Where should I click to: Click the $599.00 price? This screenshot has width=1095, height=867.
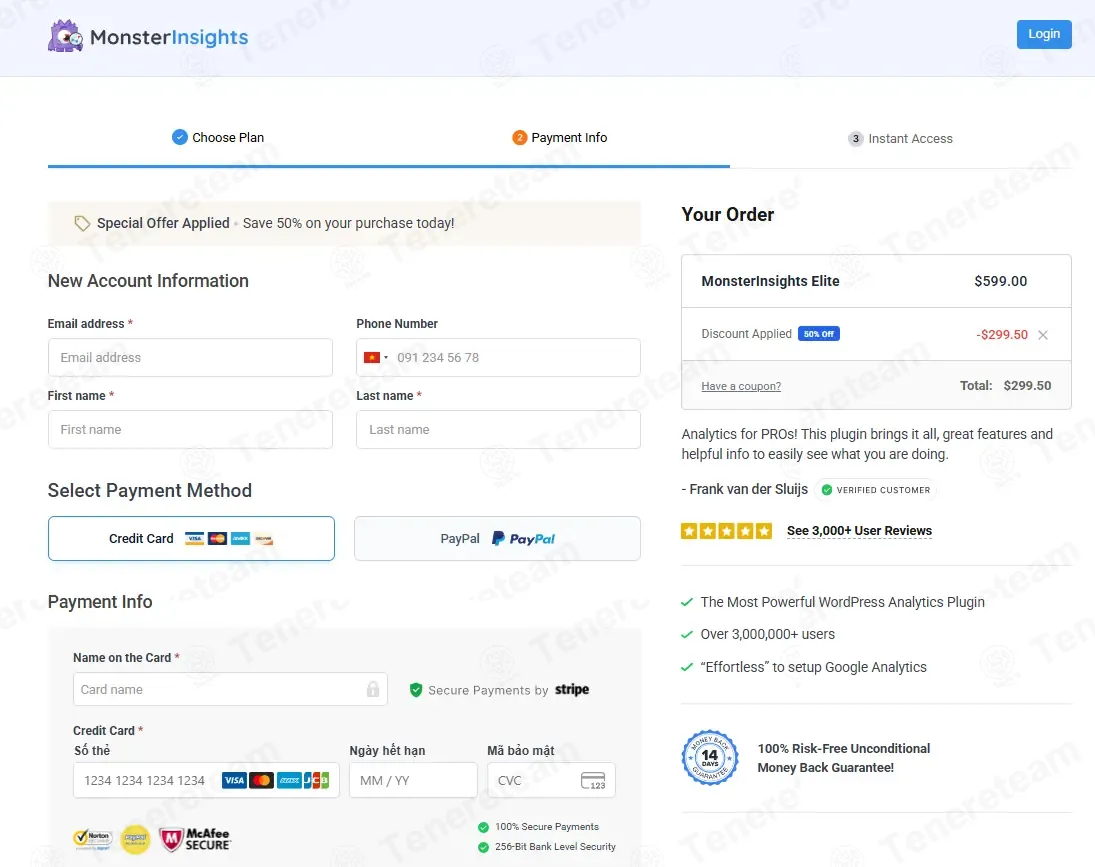(x=1001, y=281)
